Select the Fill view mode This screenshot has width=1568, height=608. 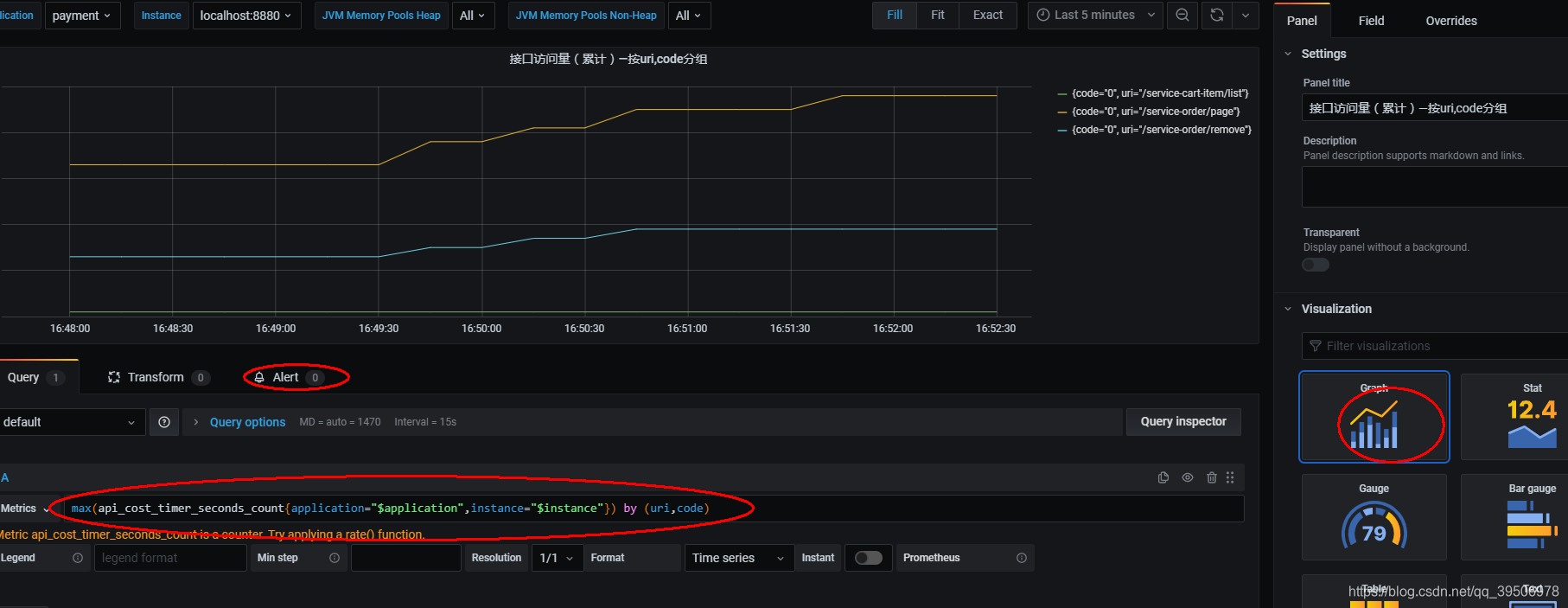[x=895, y=15]
